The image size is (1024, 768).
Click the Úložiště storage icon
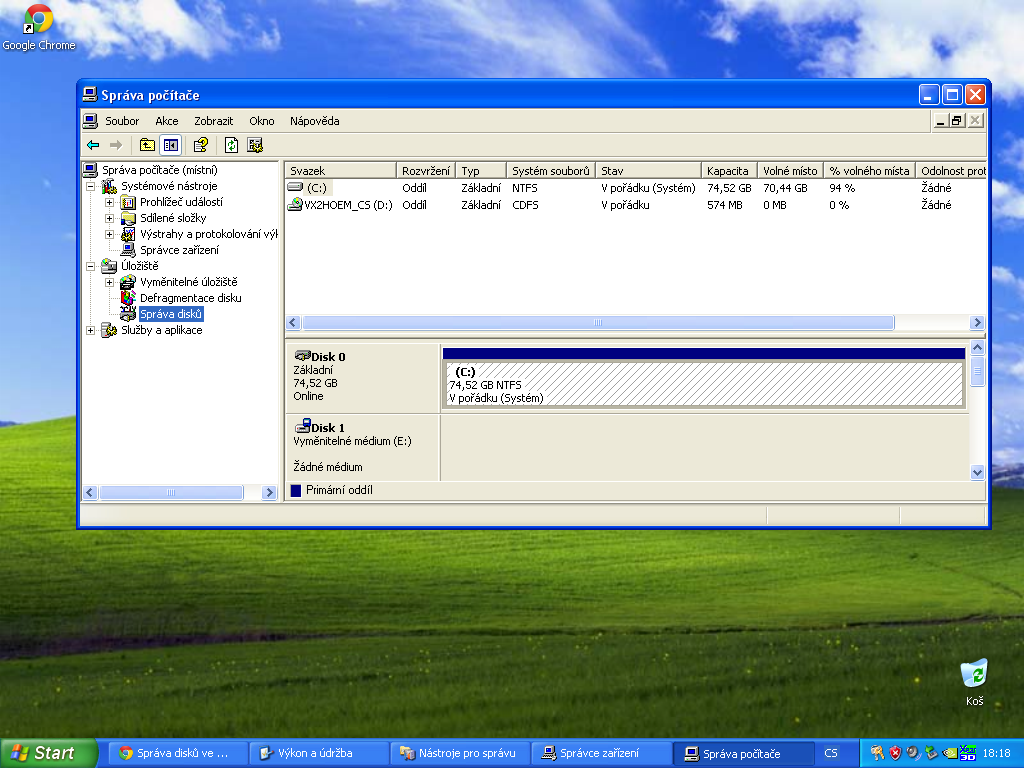click(x=109, y=266)
